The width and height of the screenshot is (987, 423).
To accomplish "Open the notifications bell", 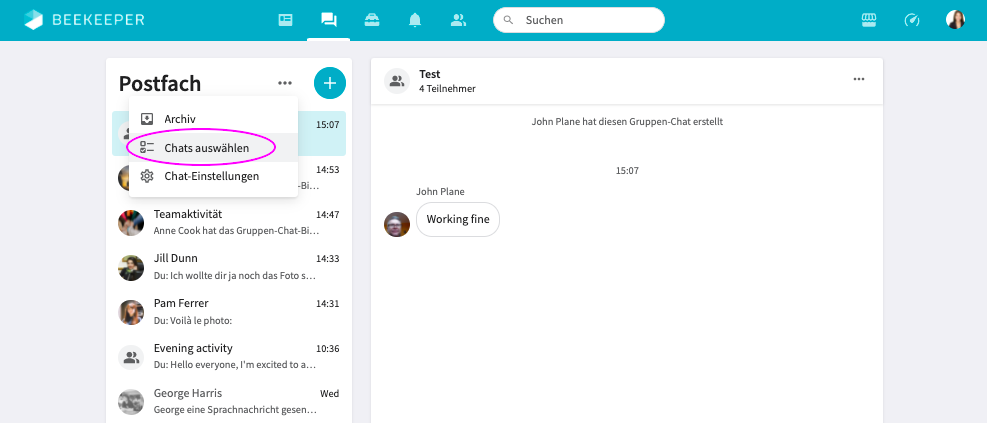I will 415,20.
